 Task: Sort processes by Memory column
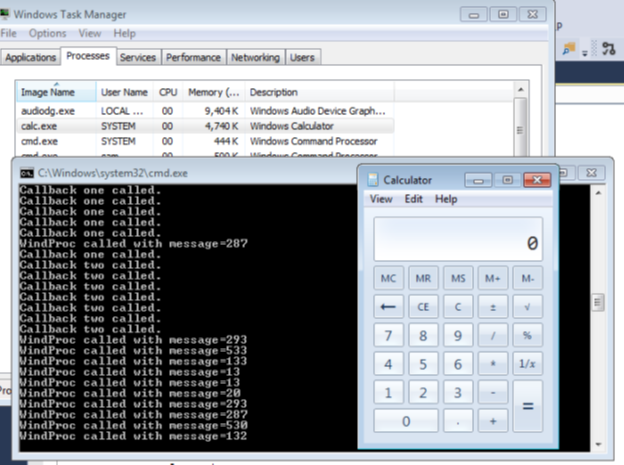point(214,92)
